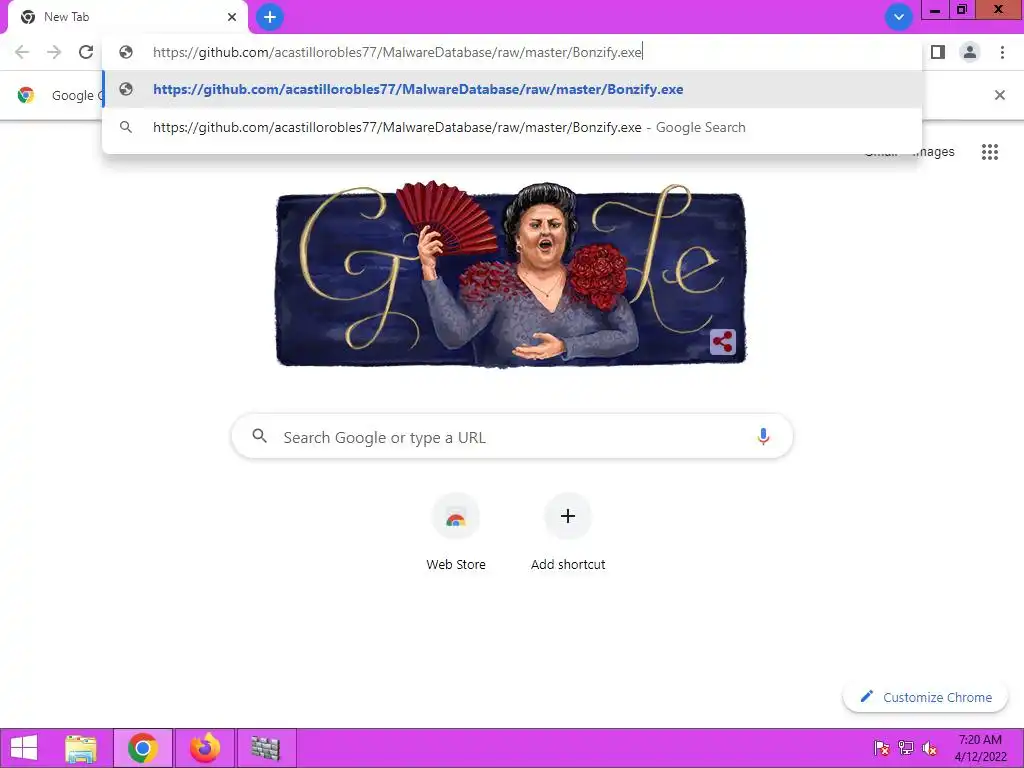Click the search magnifier in the search box
The width and height of the screenshot is (1024, 768).
point(259,436)
